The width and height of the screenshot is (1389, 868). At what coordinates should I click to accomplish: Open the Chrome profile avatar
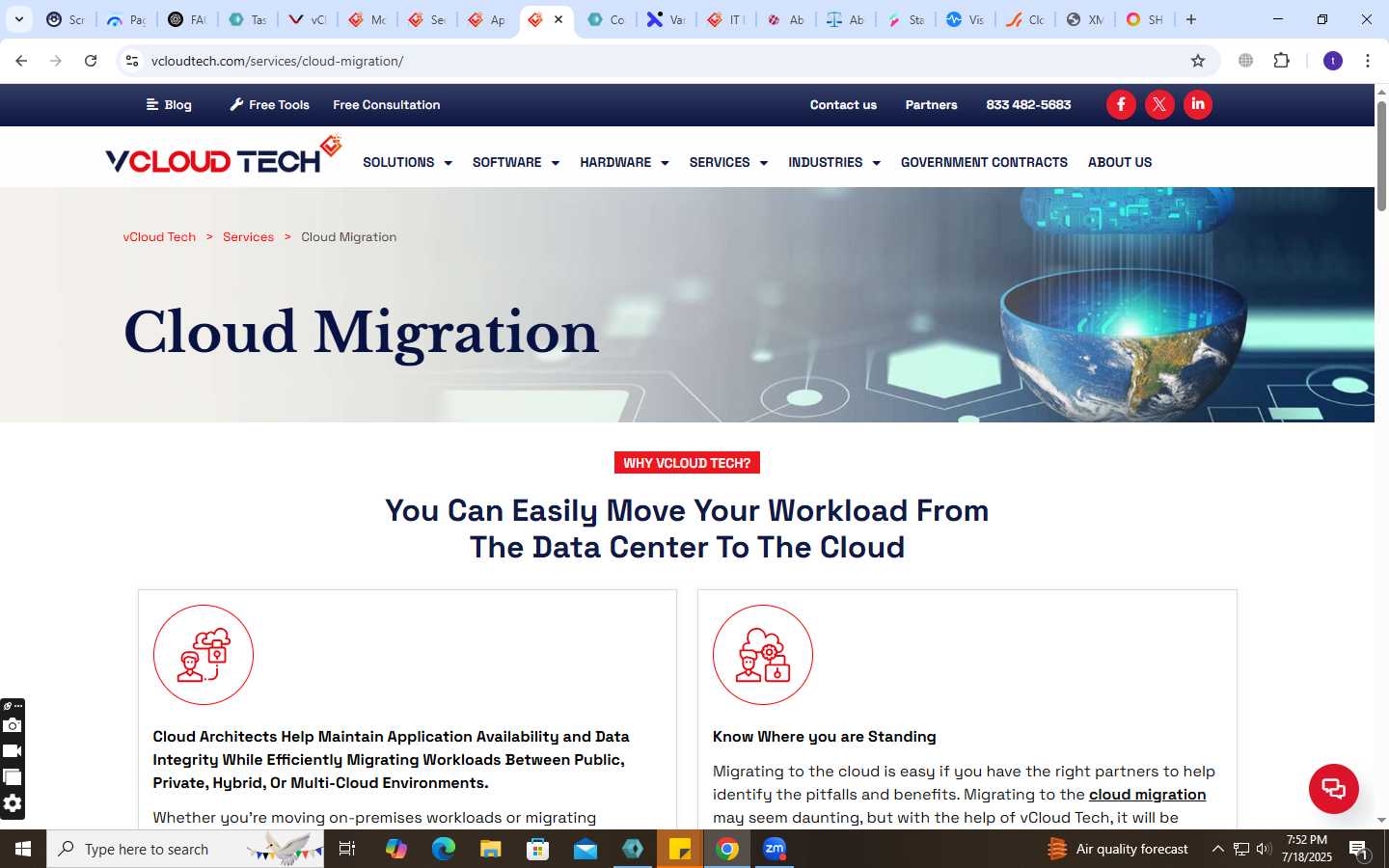point(1333,61)
